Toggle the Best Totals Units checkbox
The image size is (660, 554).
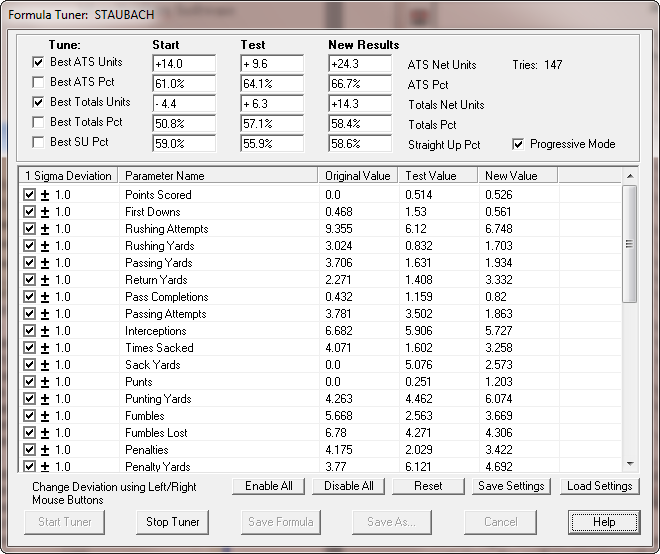38,102
